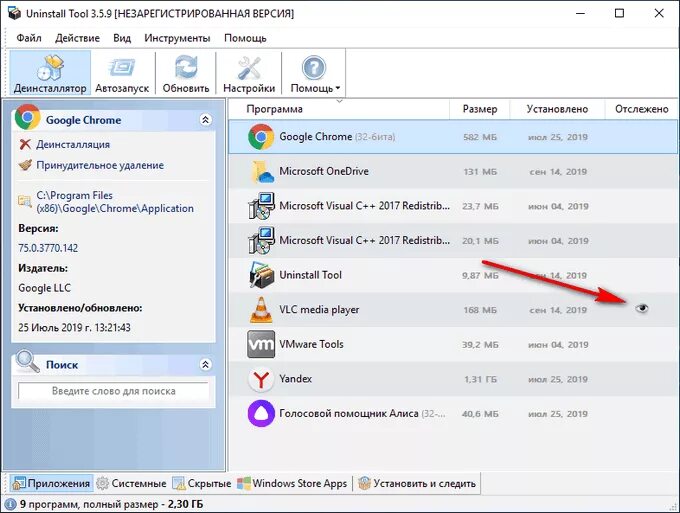Click the Обновить refresh toolbar button
680x513 pixels.
[186, 72]
